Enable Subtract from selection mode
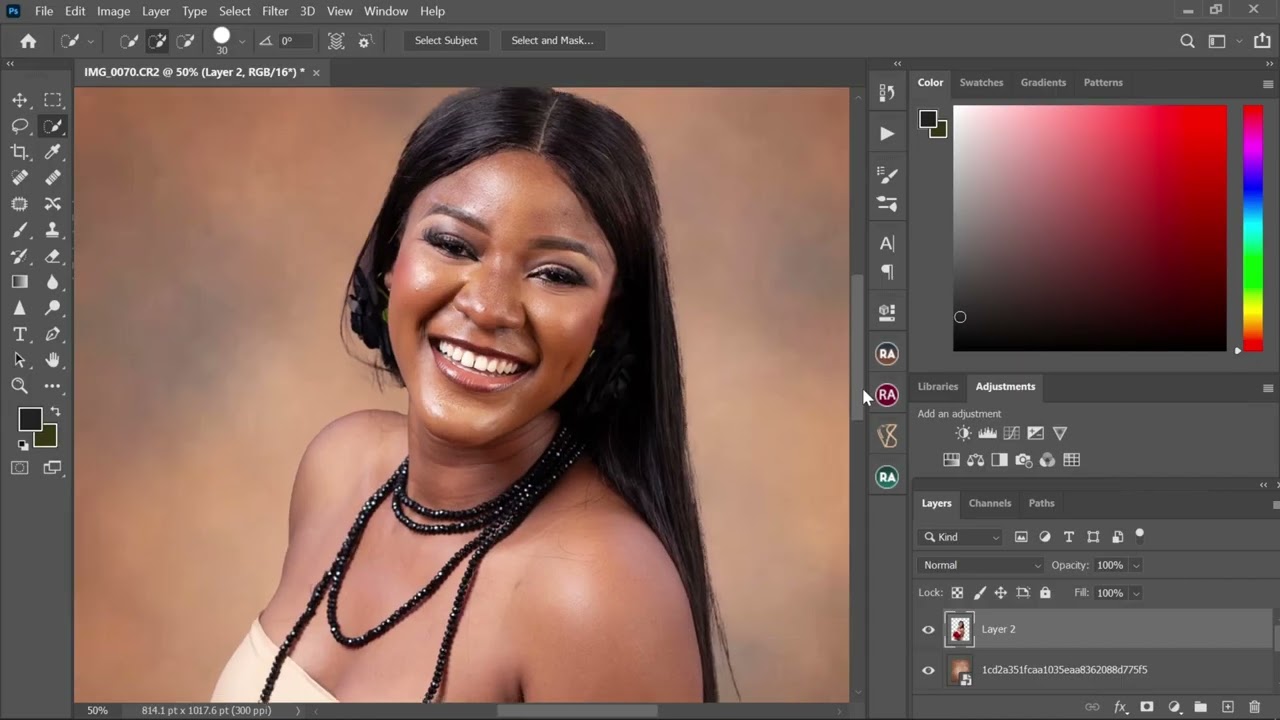This screenshot has height=720, width=1280. (x=185, y=41)
